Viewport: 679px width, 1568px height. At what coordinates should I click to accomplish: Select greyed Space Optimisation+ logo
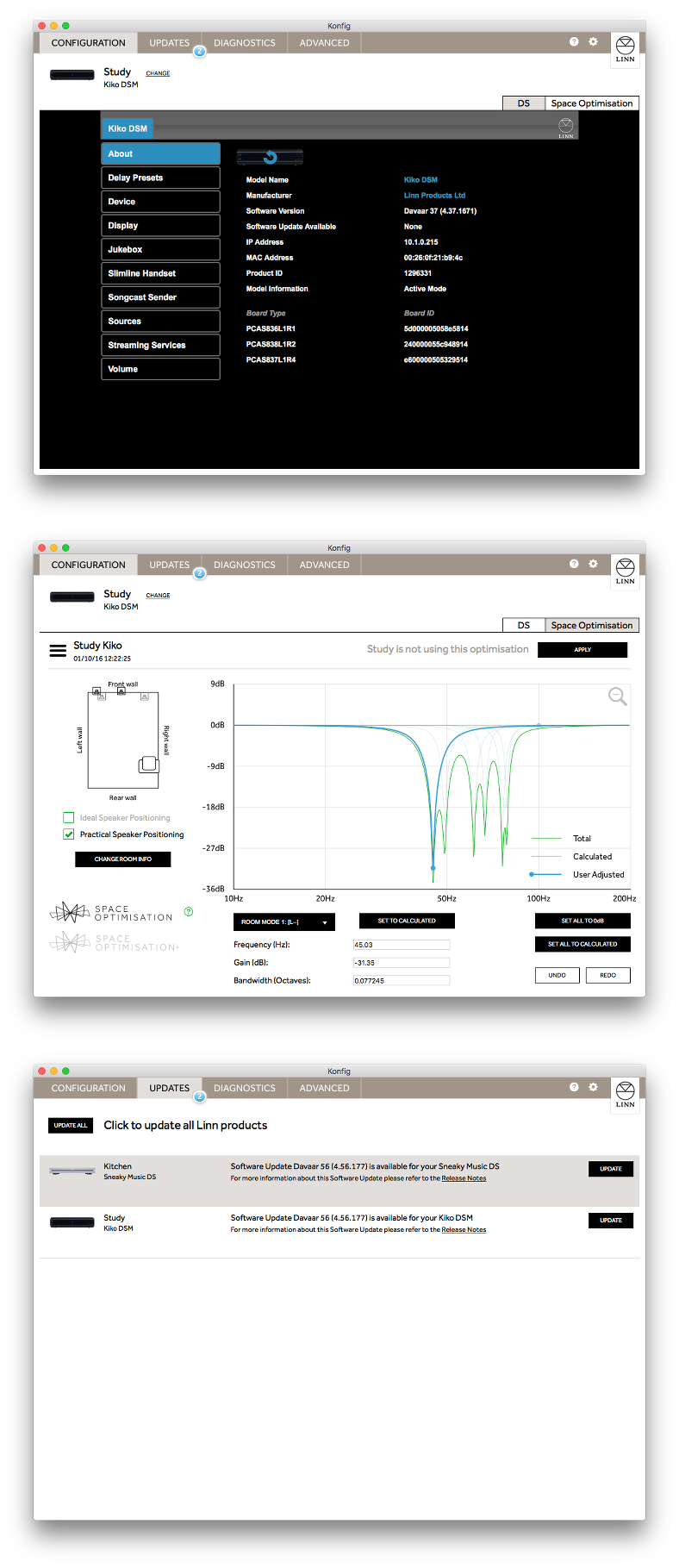[x=114, y=943]
